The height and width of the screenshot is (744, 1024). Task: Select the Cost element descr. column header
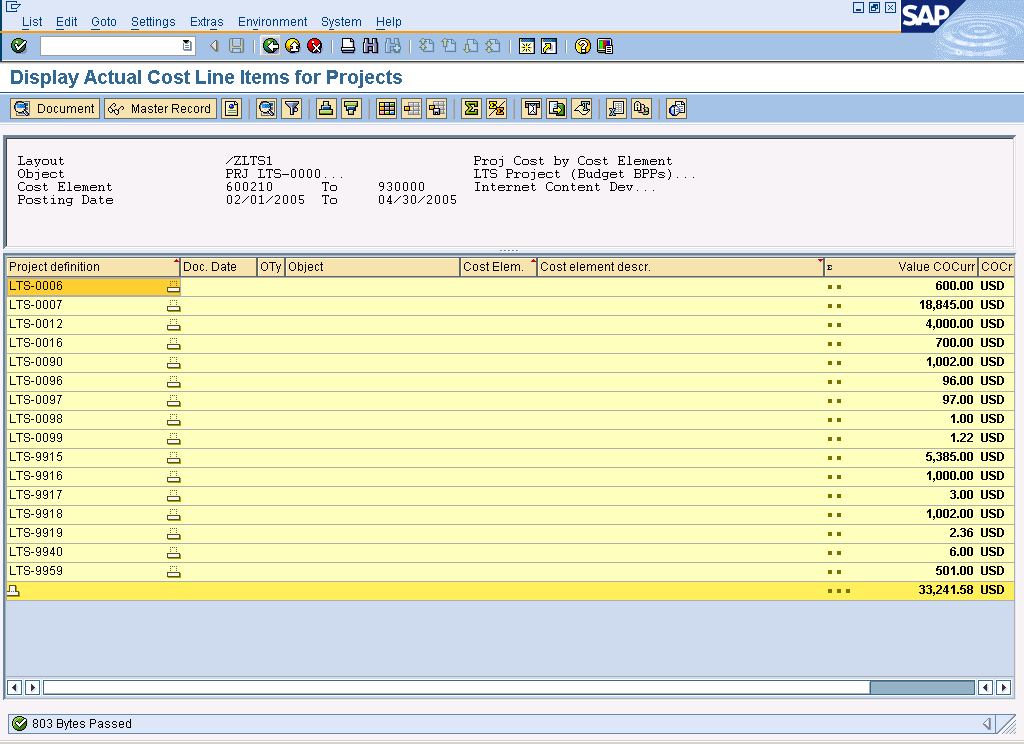coord(680,267)
